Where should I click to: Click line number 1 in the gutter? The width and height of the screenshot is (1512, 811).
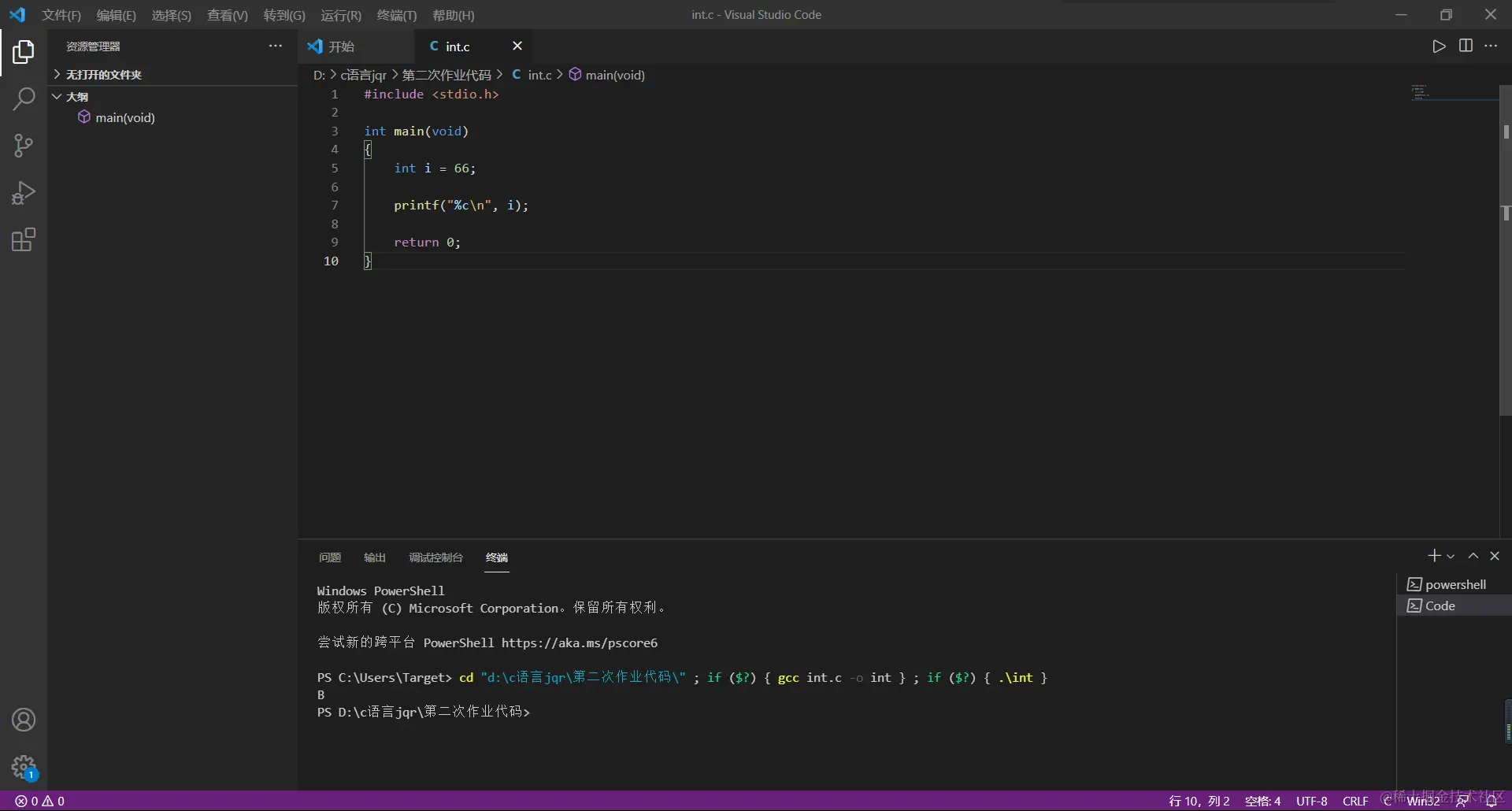click(x=335, y=94)
